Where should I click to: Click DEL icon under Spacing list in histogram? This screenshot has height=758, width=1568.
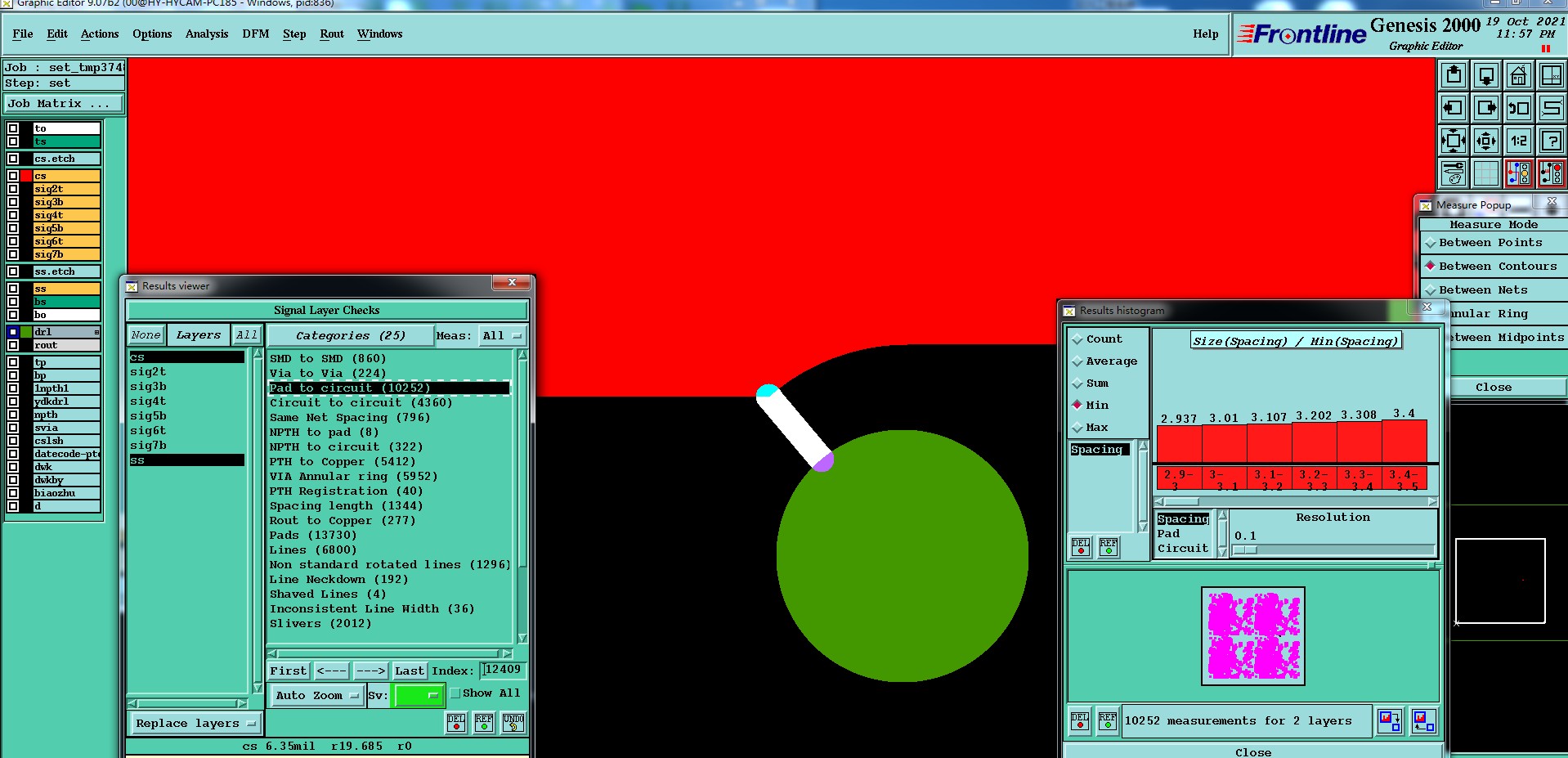pos(1081,546)
